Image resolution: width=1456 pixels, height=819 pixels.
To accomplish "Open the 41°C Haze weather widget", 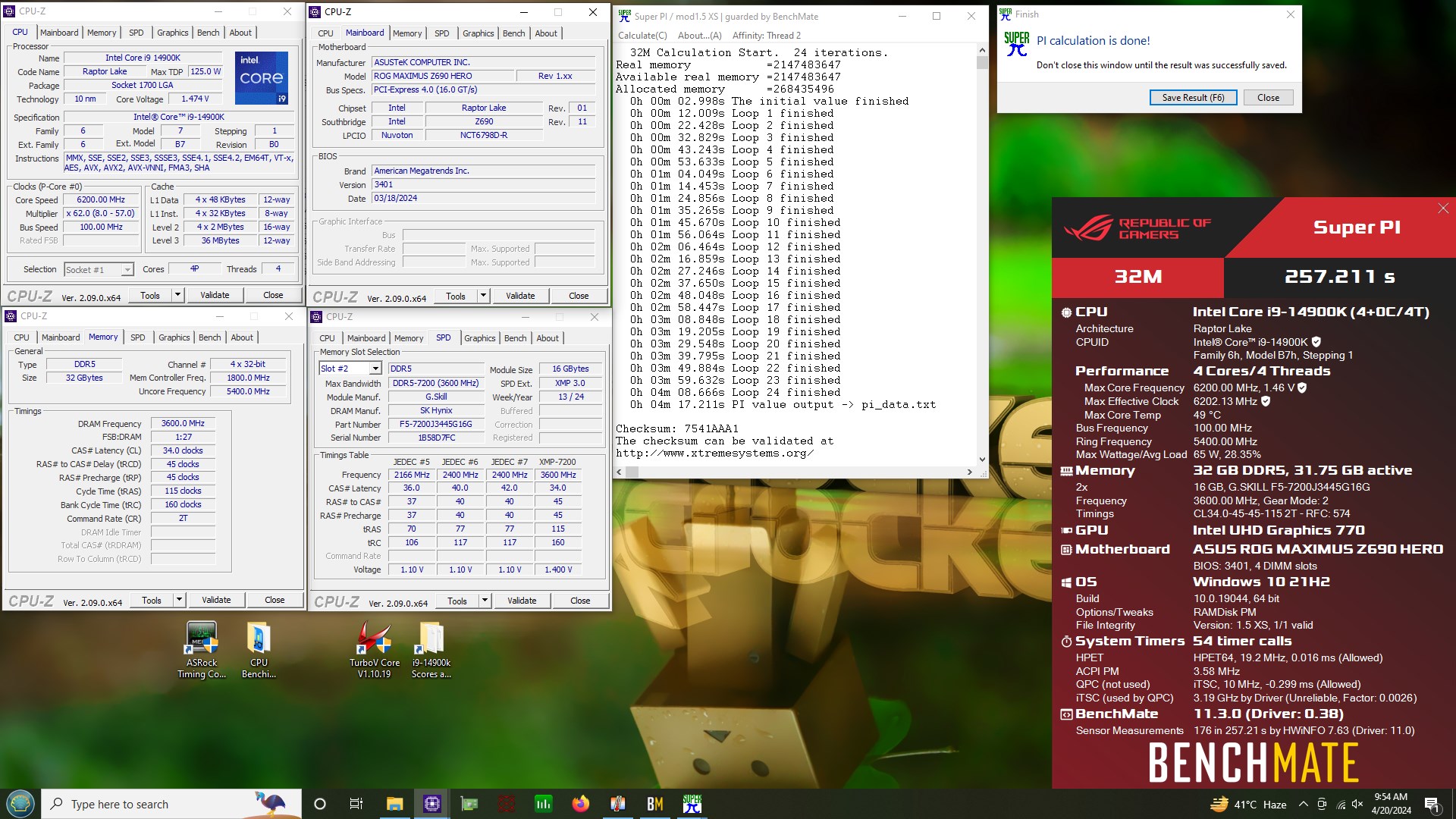I will (1249, 805).
